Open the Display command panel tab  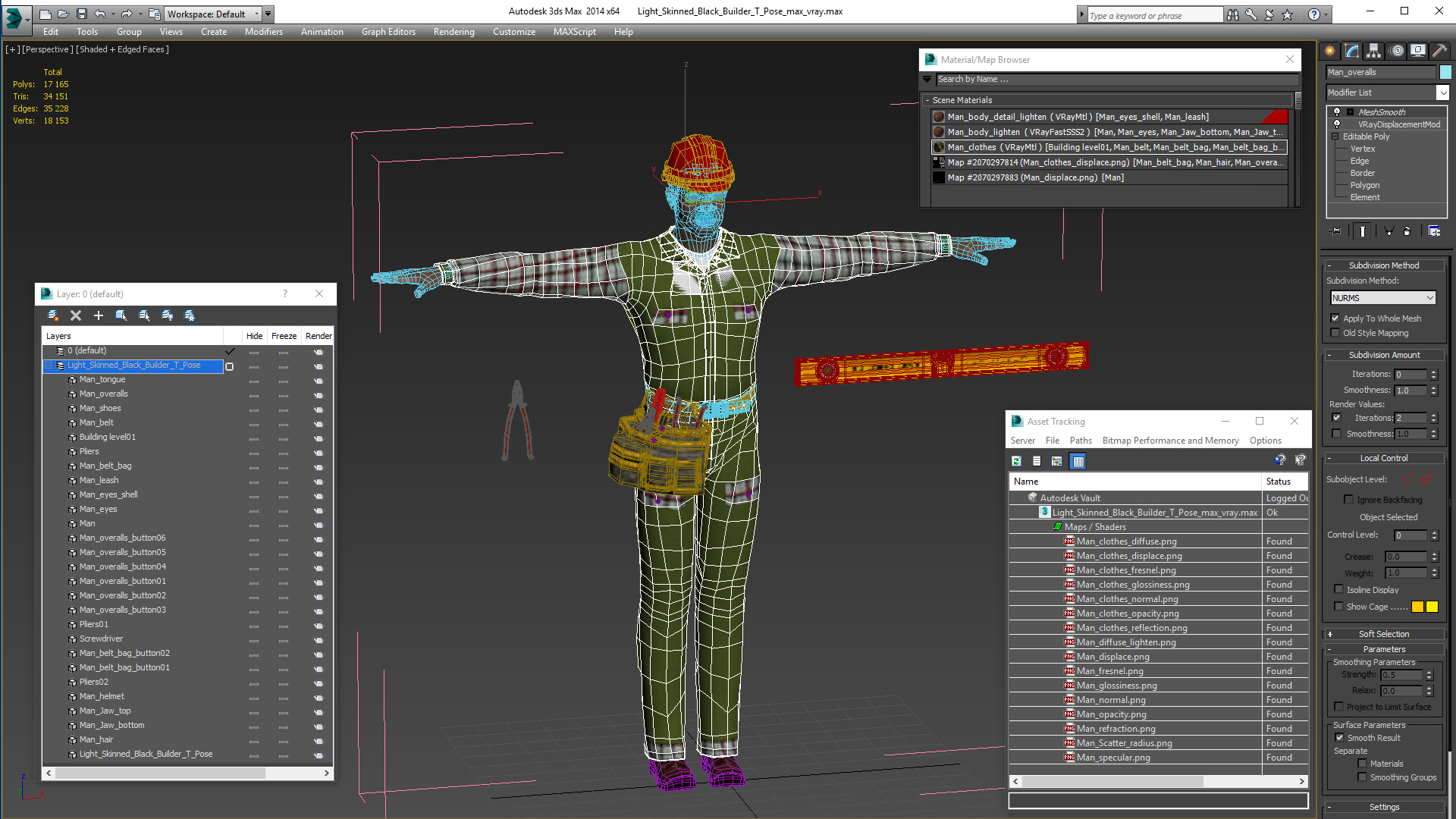click(1417, 51)
